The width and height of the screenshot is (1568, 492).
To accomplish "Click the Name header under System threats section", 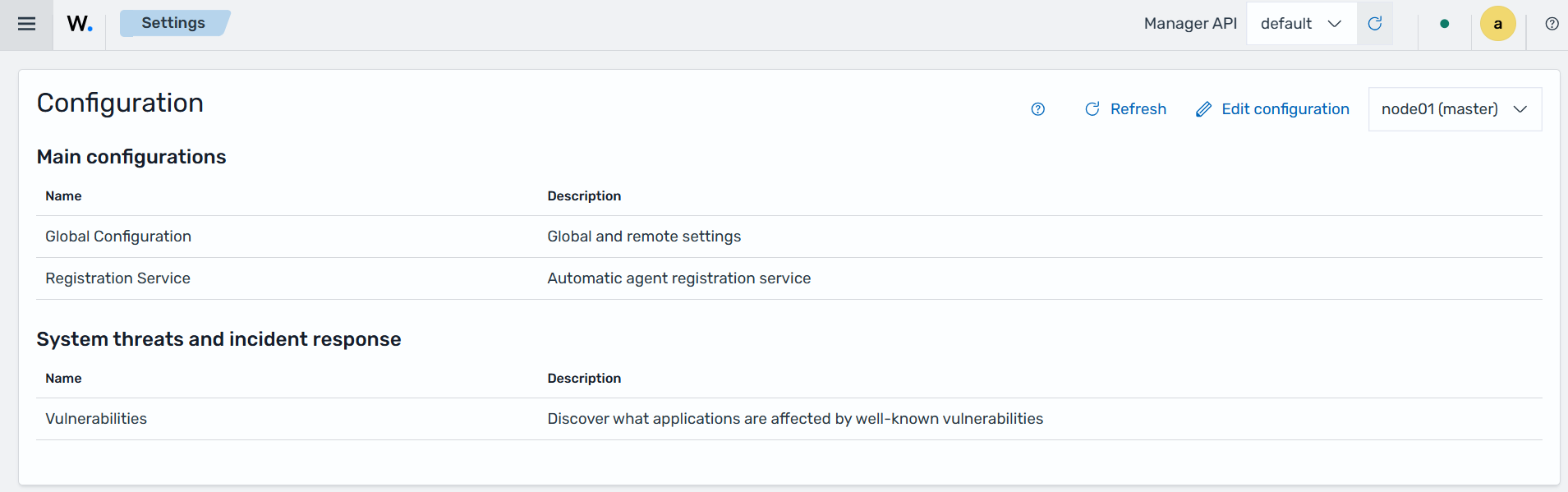I will (x=63, y=378).
